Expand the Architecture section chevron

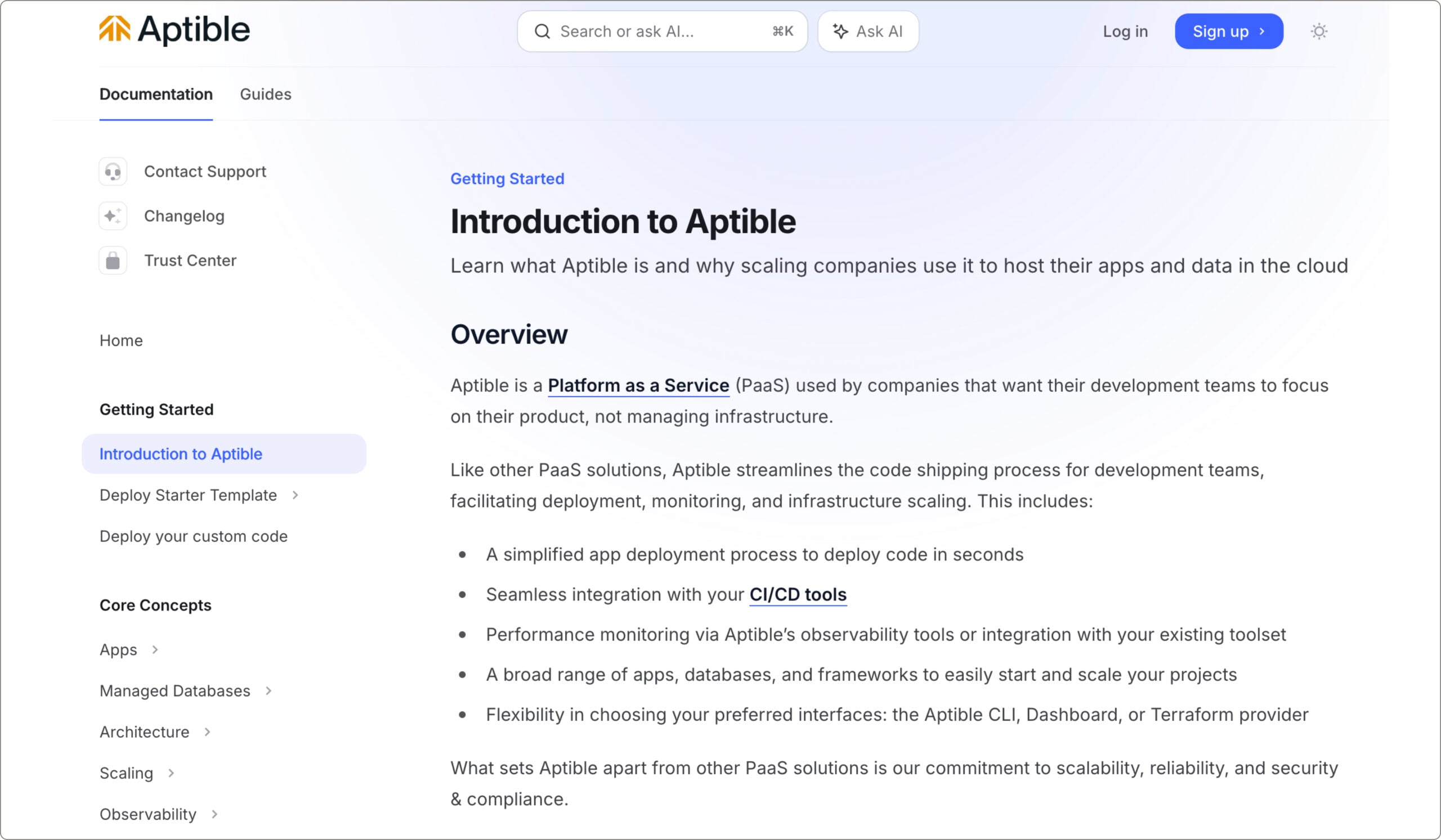pos(208,732)
